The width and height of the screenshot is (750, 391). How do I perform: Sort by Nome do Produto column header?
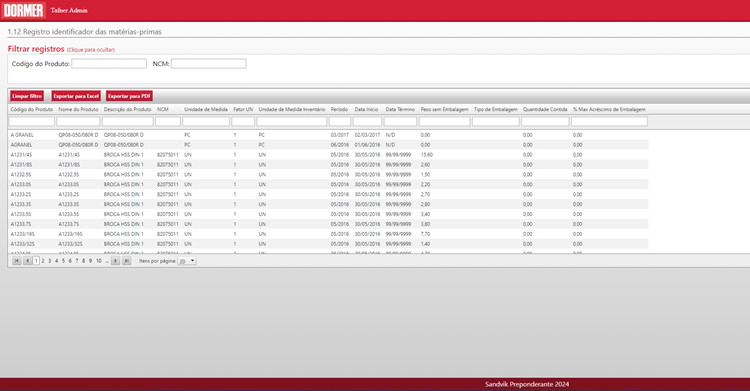pos(78,110)
